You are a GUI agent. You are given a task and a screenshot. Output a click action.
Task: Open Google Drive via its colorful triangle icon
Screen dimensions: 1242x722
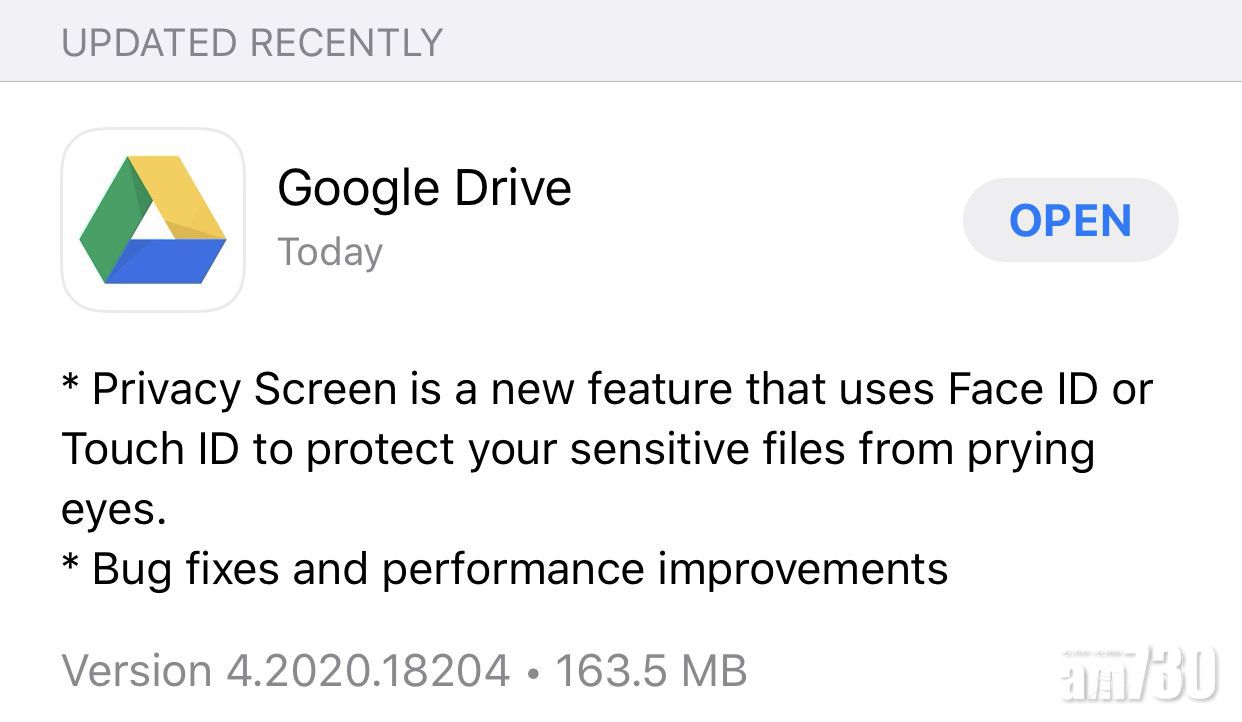152,218
